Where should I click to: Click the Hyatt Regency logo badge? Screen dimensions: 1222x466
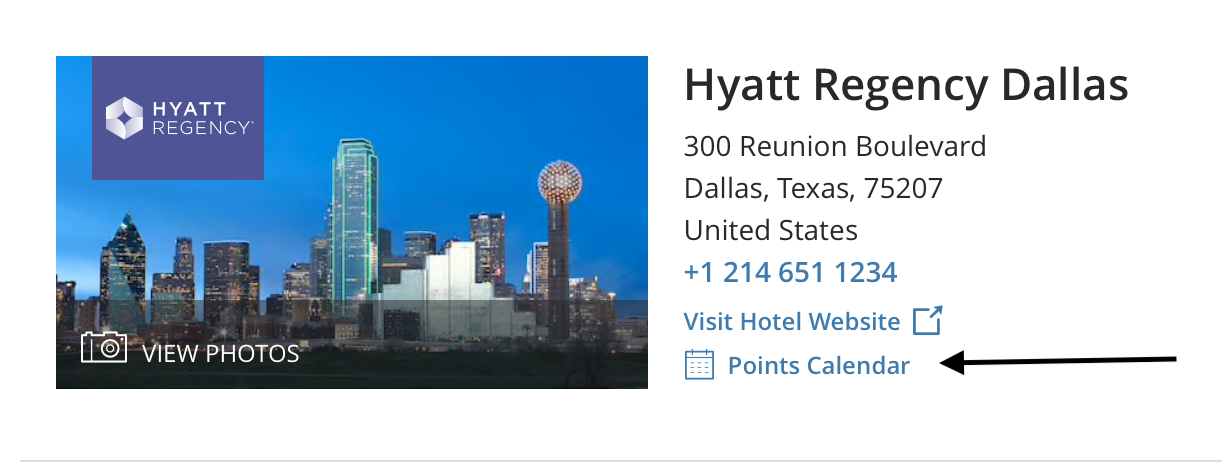(178, 118)
